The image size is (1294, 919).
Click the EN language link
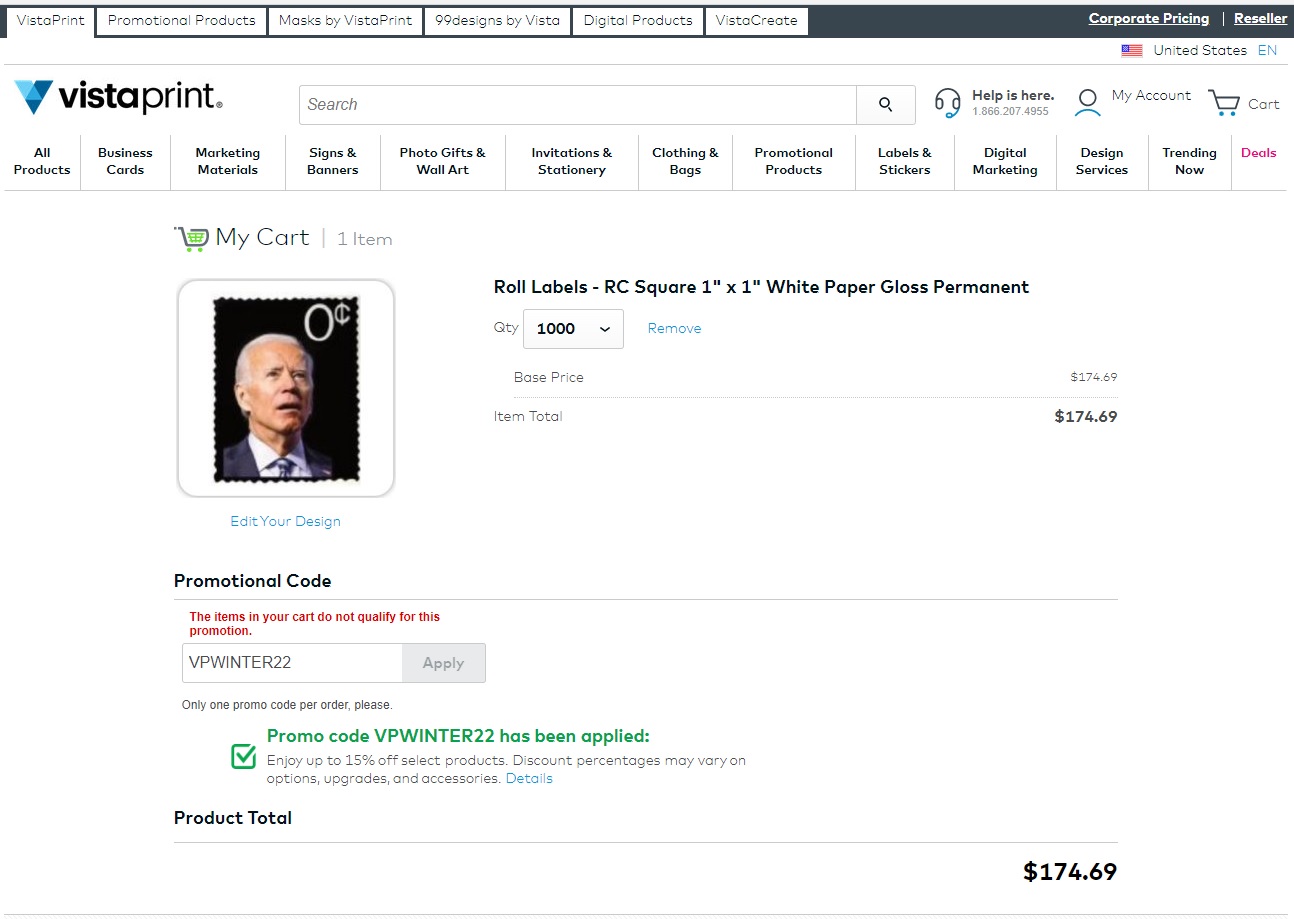click(1267, 50)
